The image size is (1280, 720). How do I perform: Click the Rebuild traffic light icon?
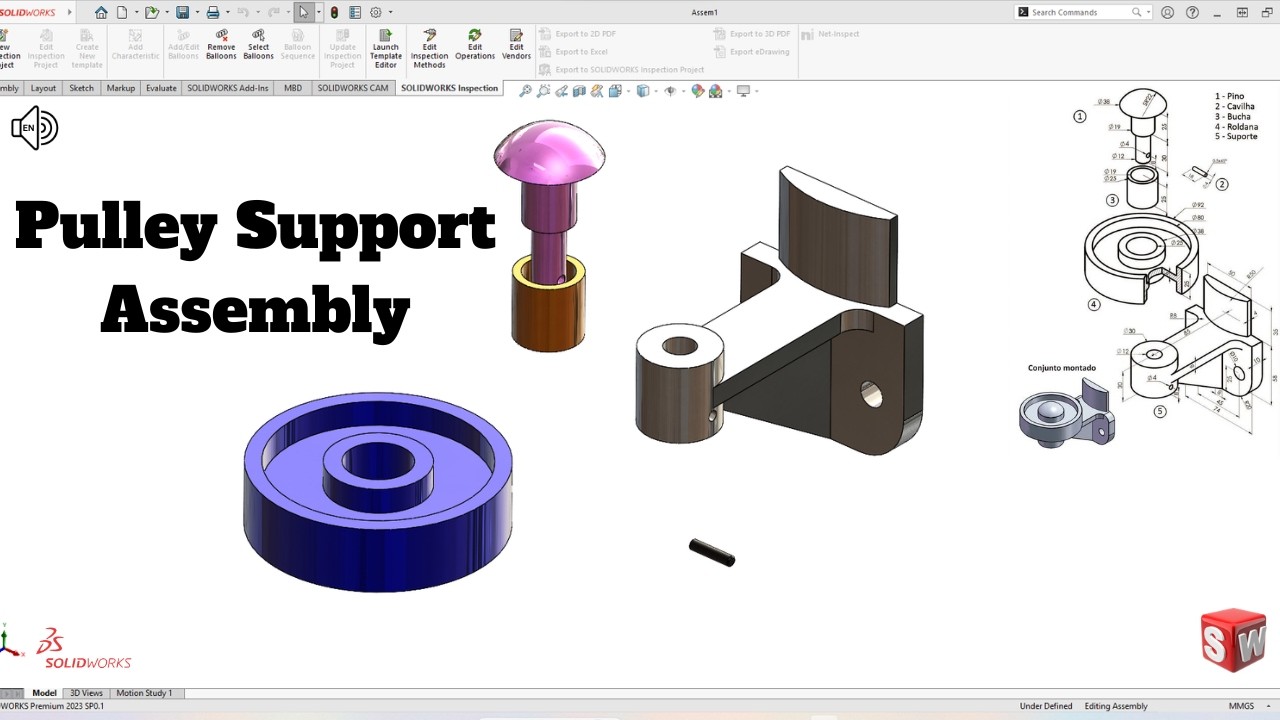point(334,13)
